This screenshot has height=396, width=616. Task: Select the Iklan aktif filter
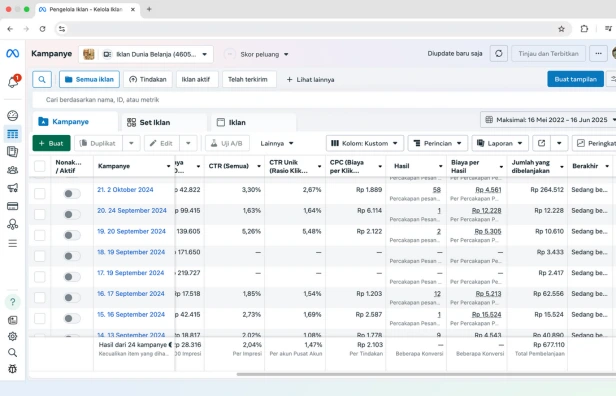[196, 79]
